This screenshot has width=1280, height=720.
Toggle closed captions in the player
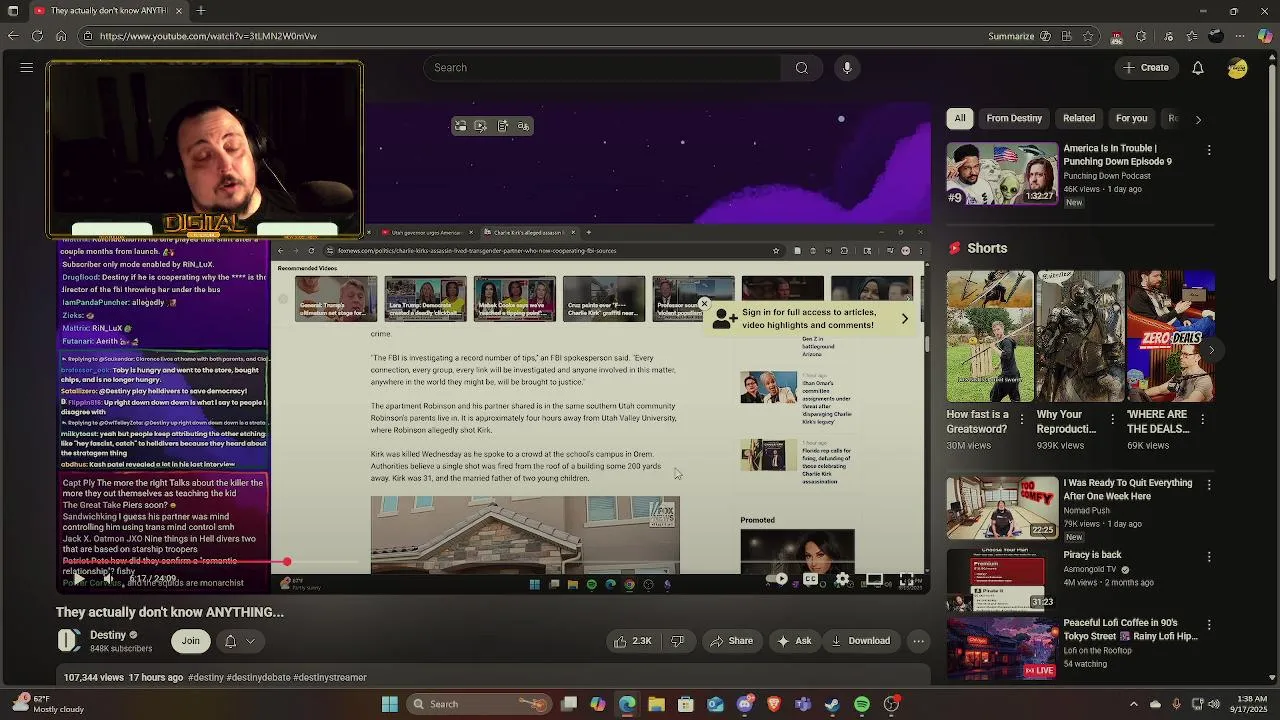[810, 579]
